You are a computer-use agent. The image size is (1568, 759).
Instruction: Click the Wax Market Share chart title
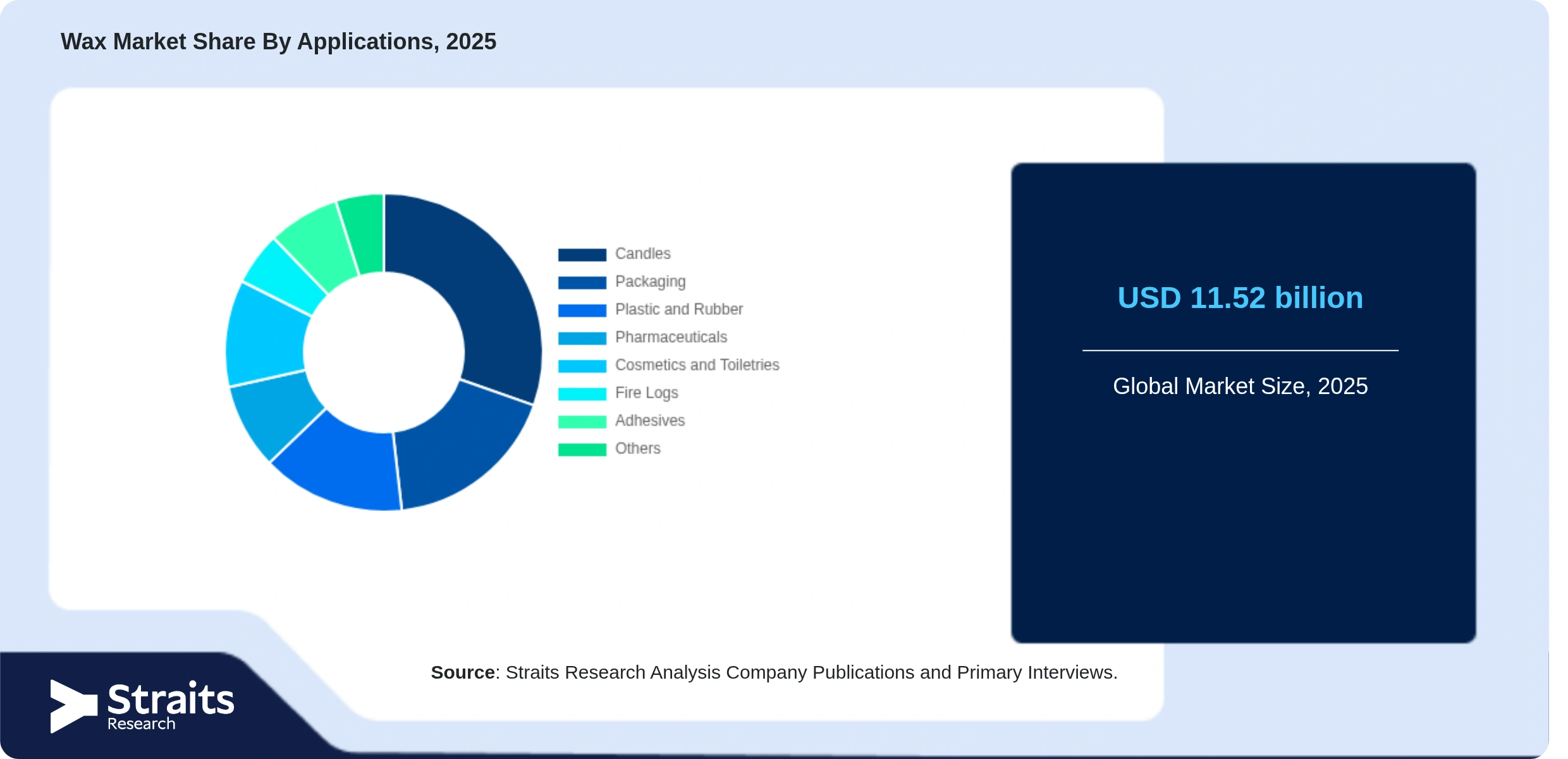click(x=278, y=42)
